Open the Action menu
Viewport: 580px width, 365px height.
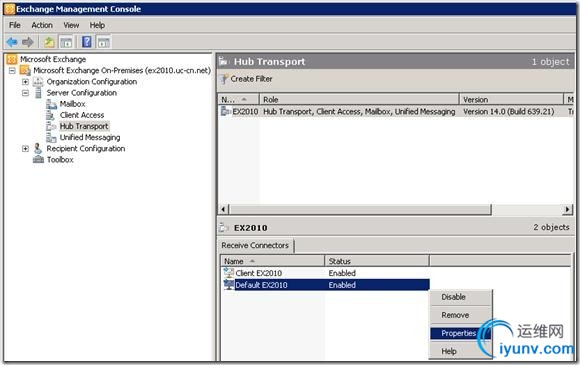(x=42, y=25)
